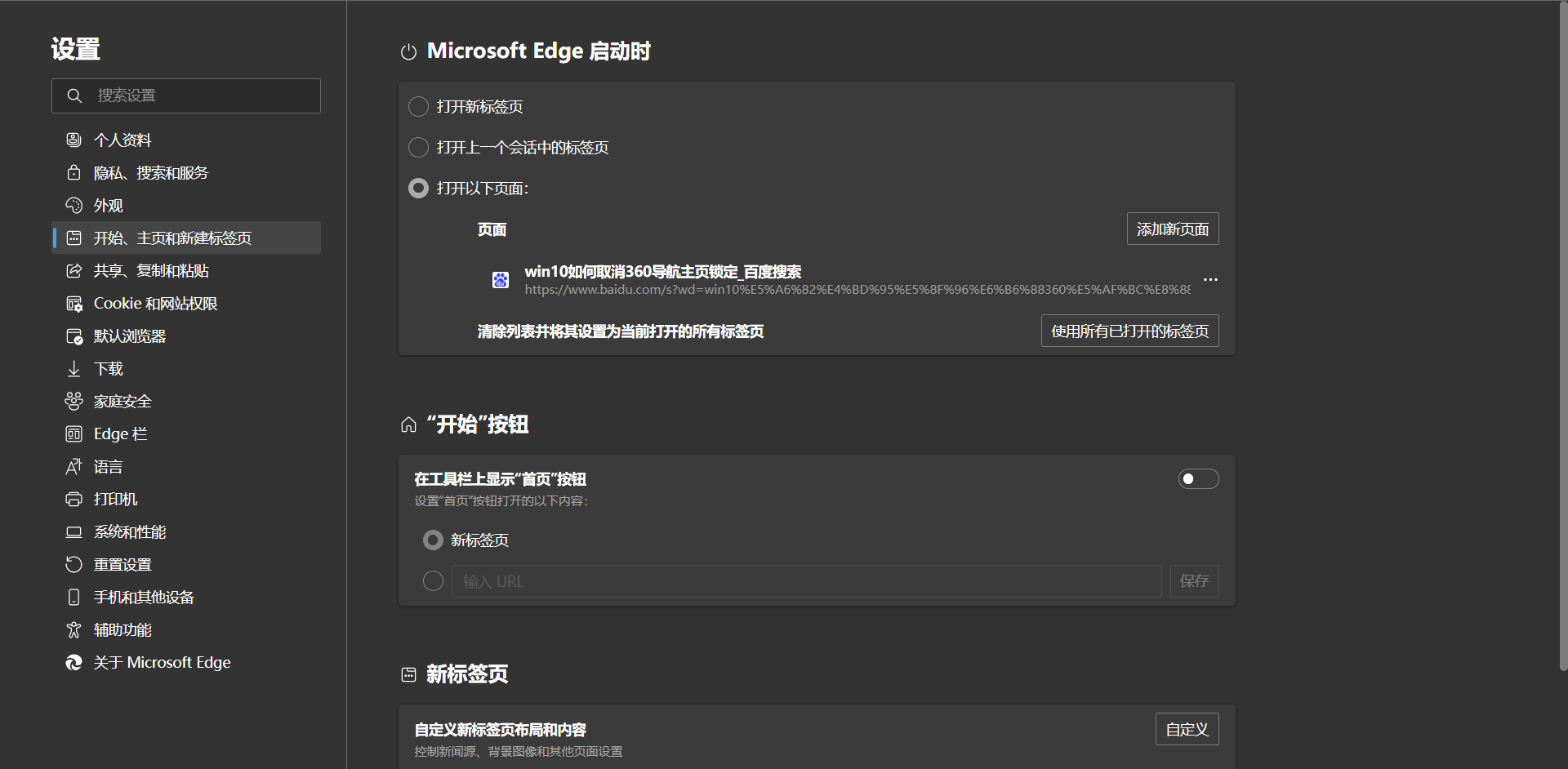Click the vertical scrollbar on the right
This screenshot has height=769, width=1568.
click(1563, 335)
